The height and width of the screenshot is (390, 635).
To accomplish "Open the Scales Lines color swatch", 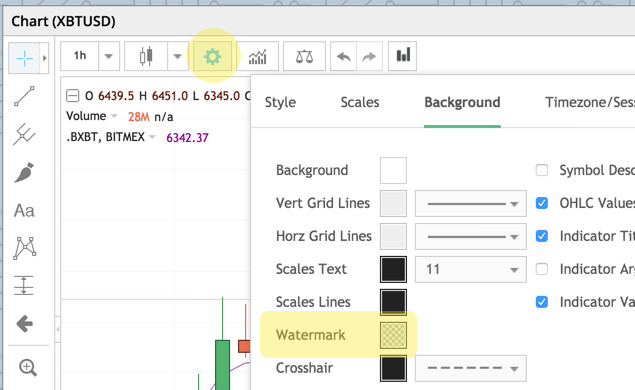I will (x=393, y=302).
